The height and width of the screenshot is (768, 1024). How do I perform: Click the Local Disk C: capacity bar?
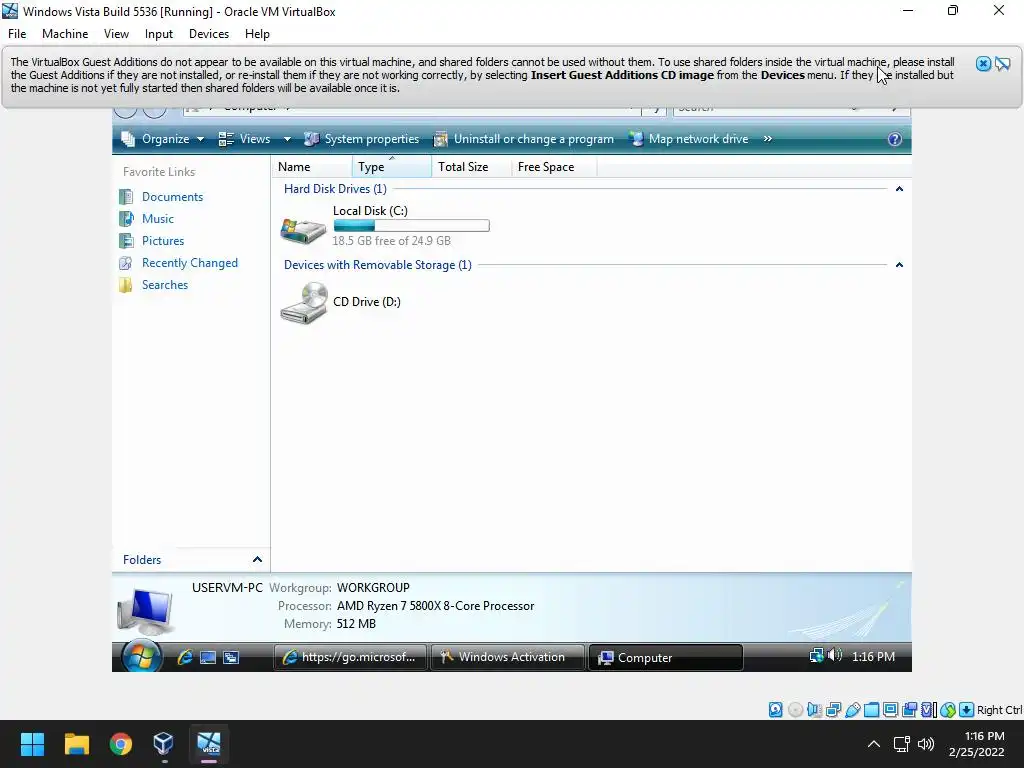[x=411, y=226]
